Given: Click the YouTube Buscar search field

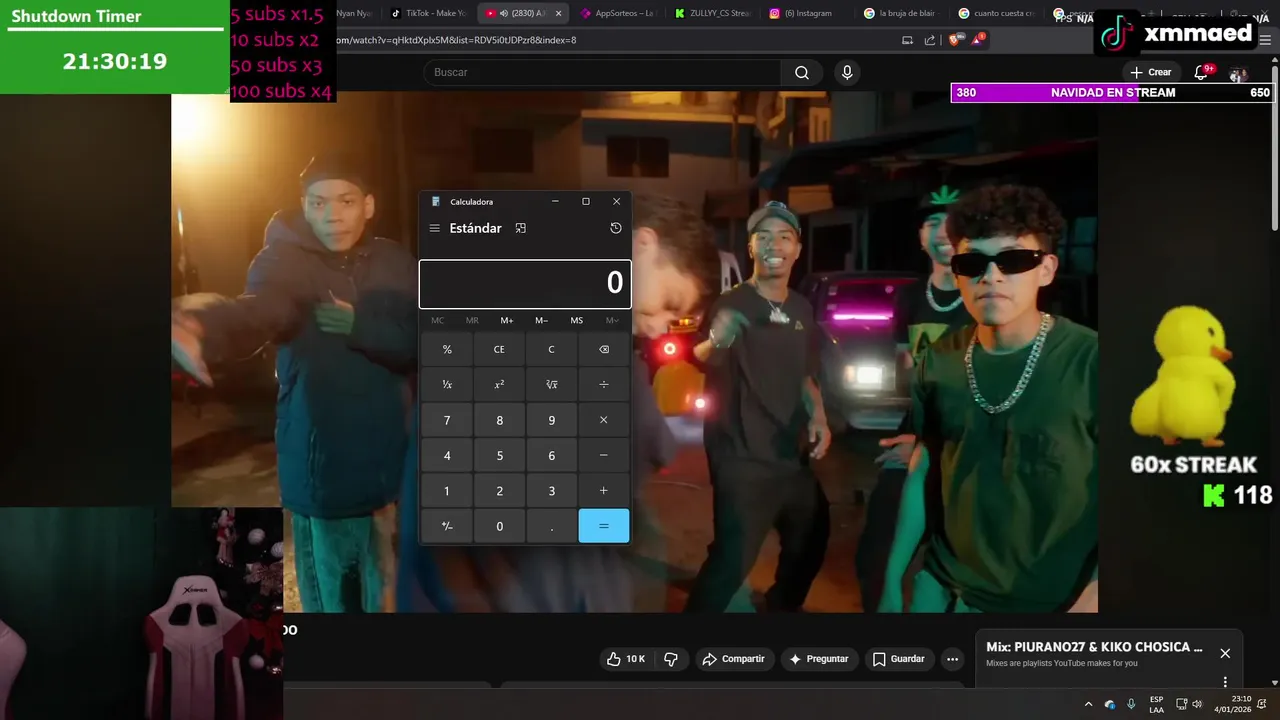Looking at the screenshot, I should point(603,72).
